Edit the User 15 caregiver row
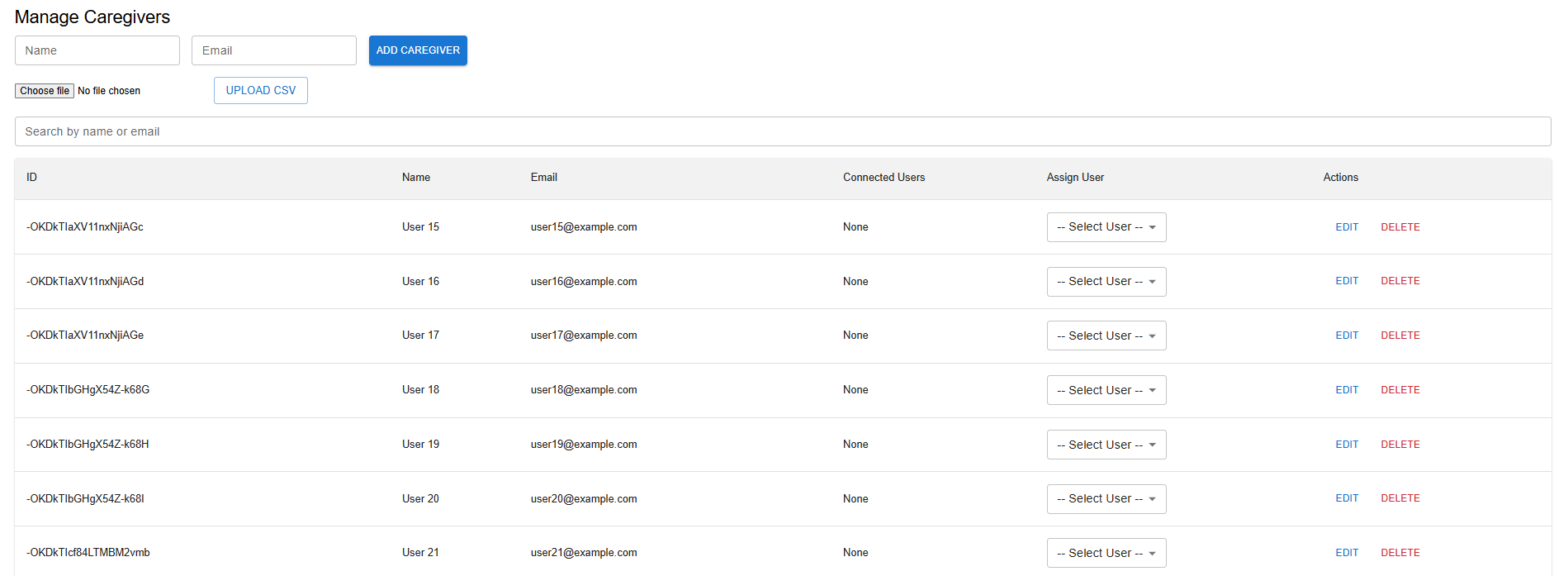1568x576 pixels. [x=1346, y=227]
